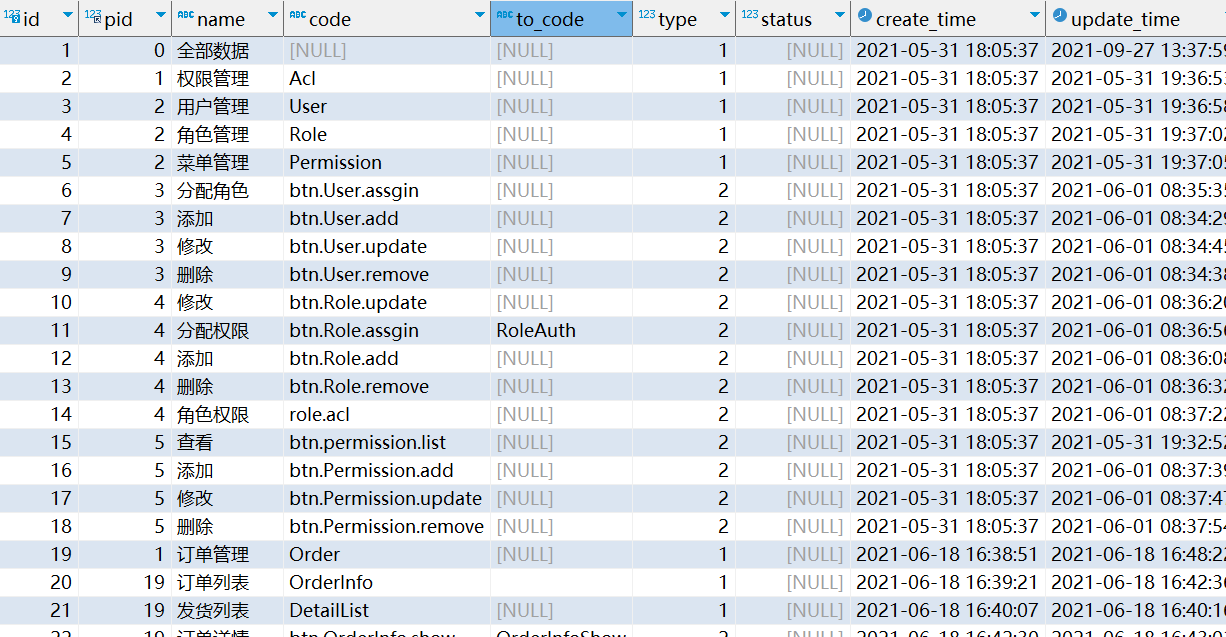Click the numeric key icon beside pid header

click(93, 17)
